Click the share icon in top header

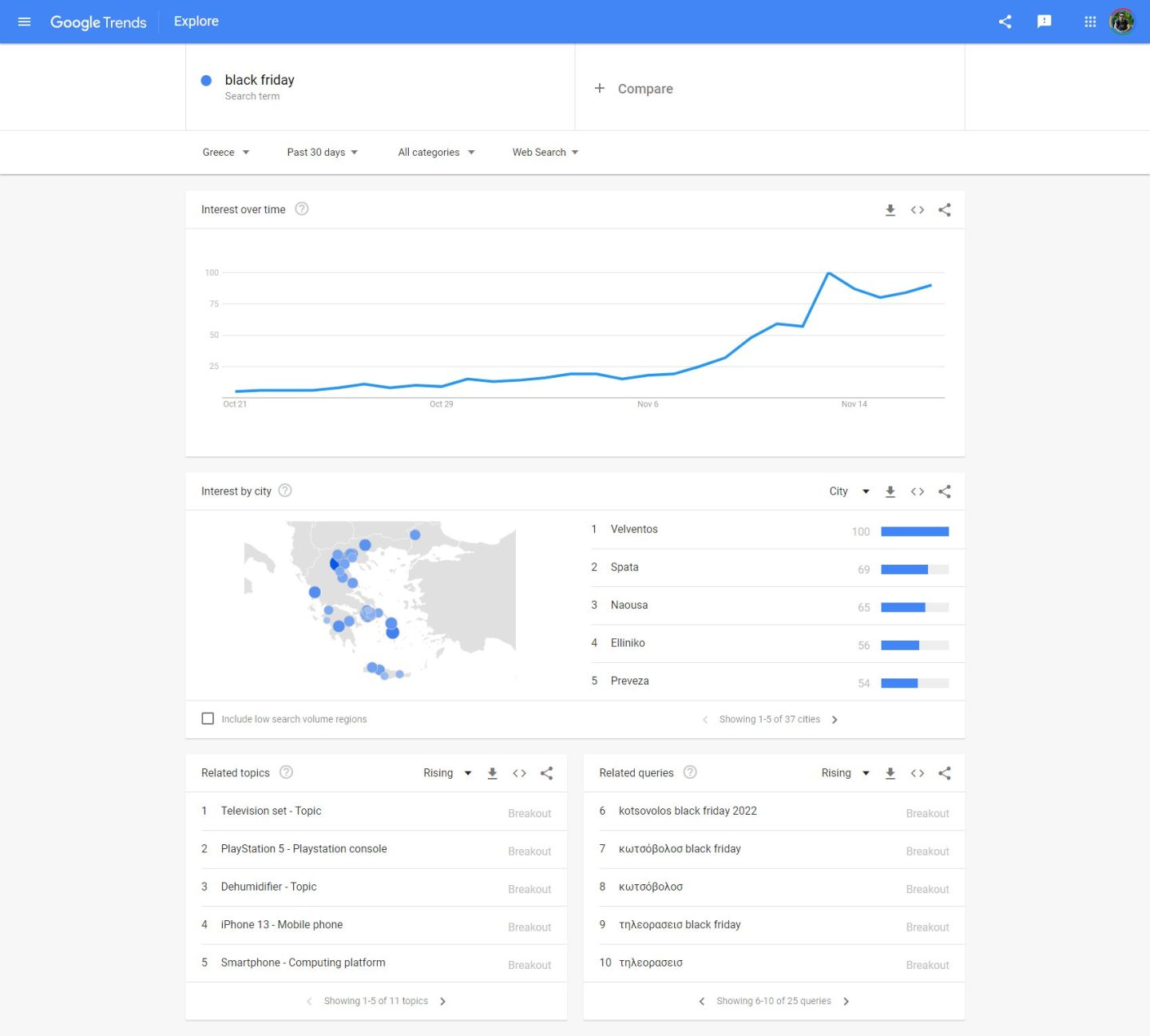point(1005,22)
